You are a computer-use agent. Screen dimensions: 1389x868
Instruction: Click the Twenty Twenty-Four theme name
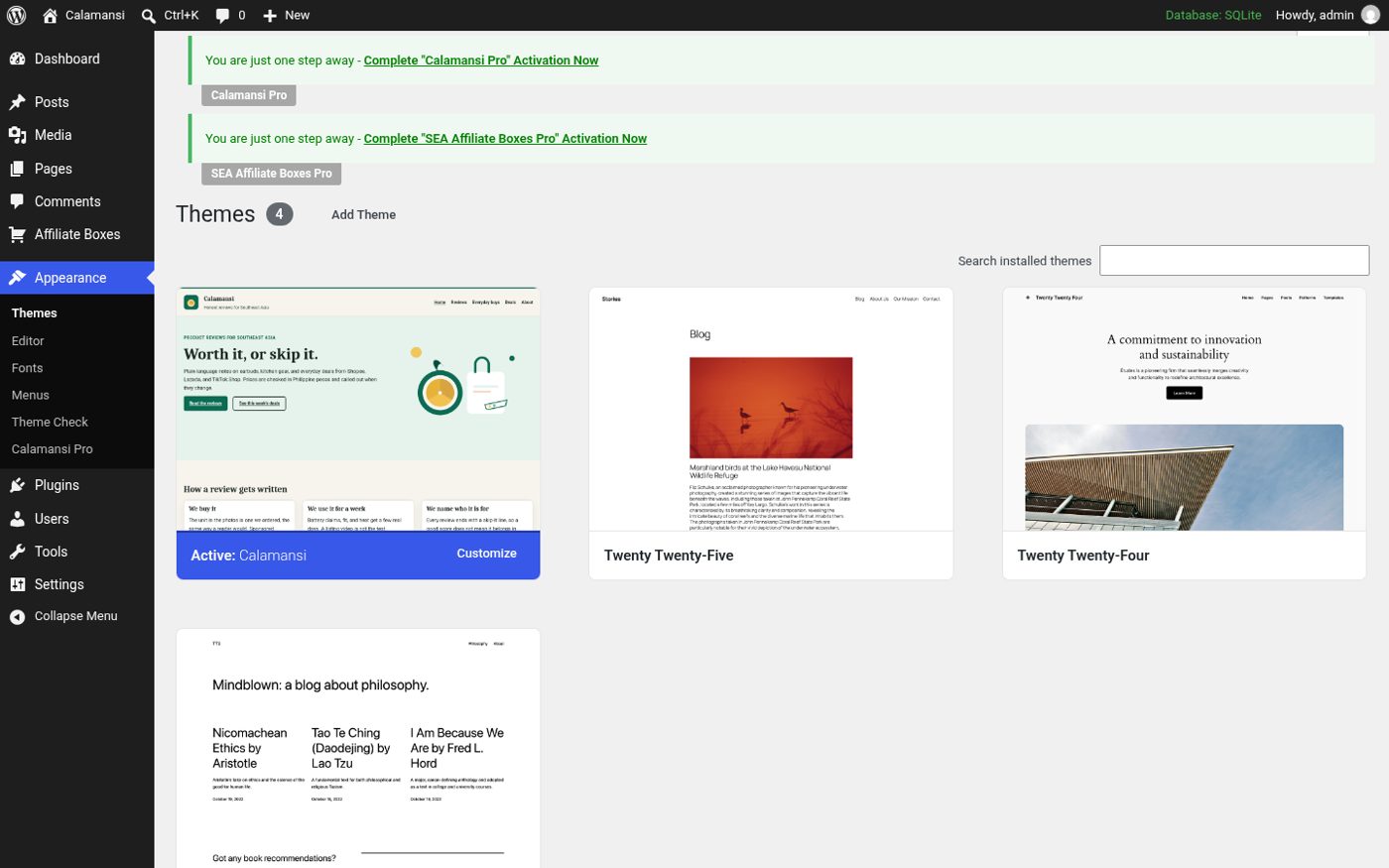pyautogui.click(x=1083, y=556)
